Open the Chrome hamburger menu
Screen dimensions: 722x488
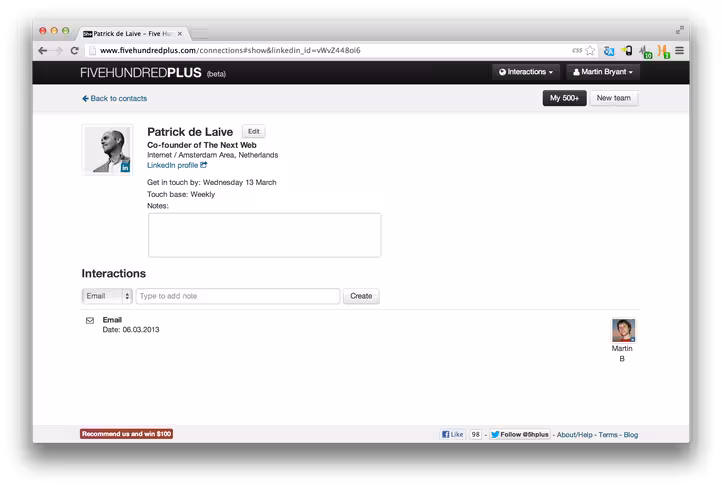(x=680, y=51)
